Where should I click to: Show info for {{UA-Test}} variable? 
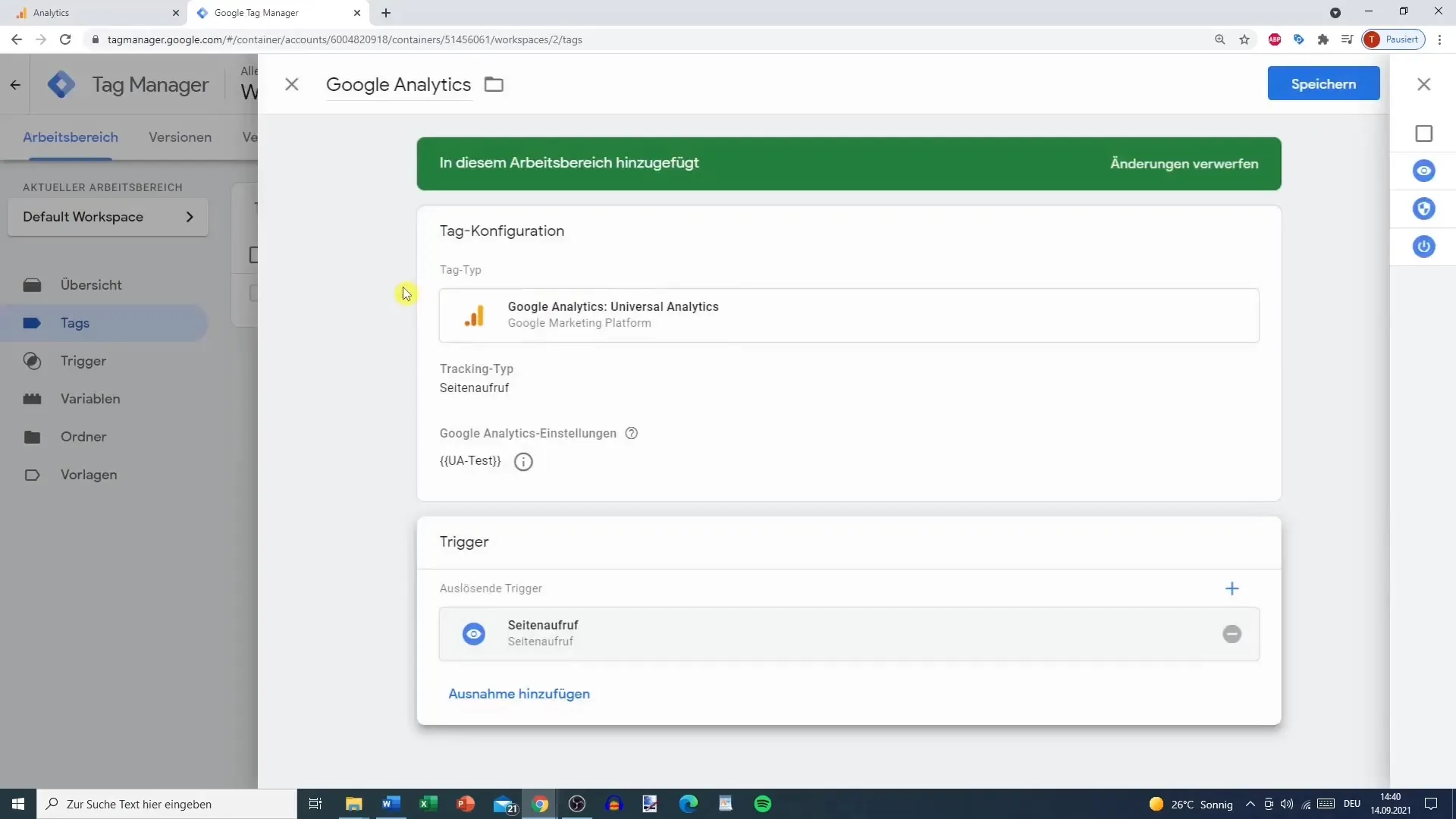523,461
